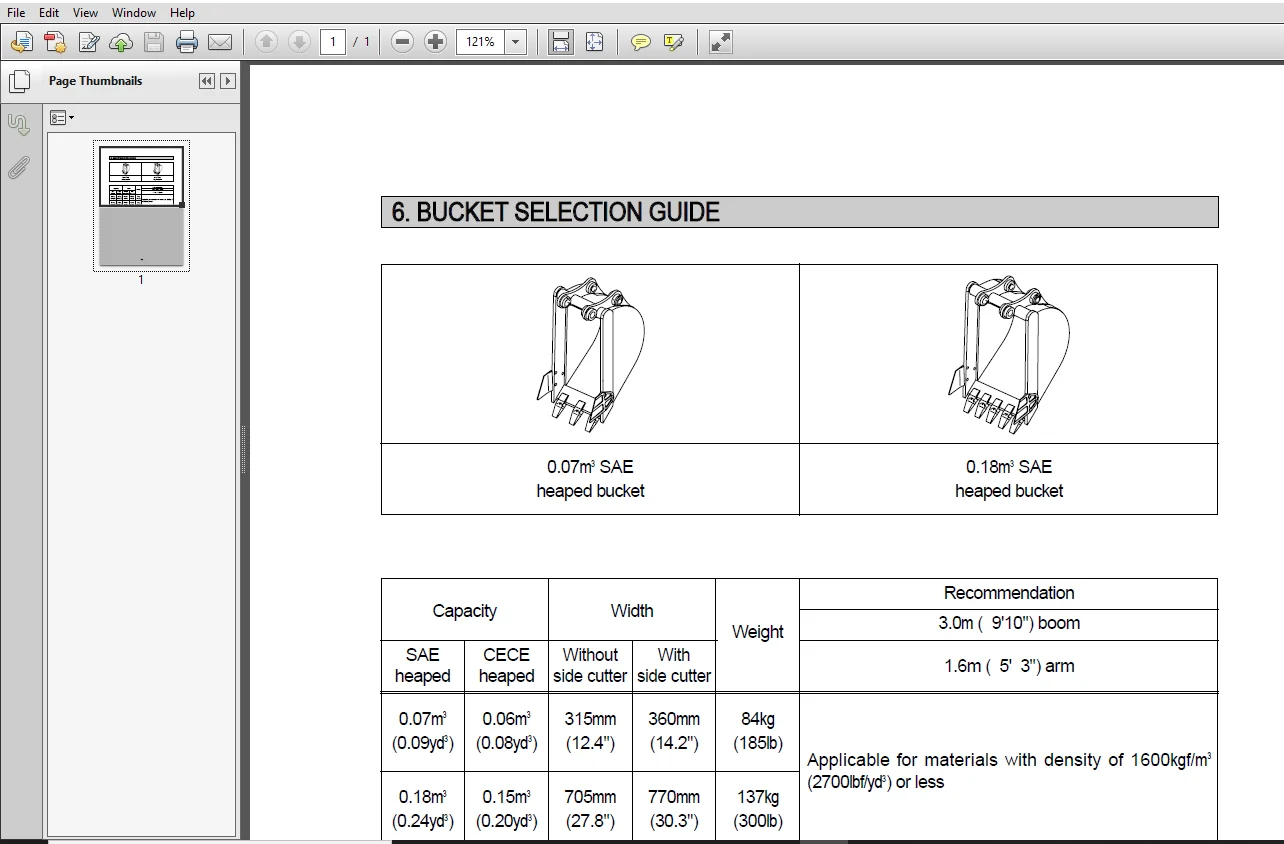Click the 'Without side cutter' column header
This screenshot has width=1284, height=844.
tap(590, 665)
